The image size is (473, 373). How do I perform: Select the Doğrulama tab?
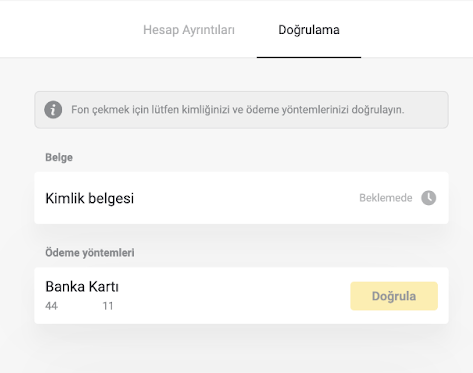[309, 30]
